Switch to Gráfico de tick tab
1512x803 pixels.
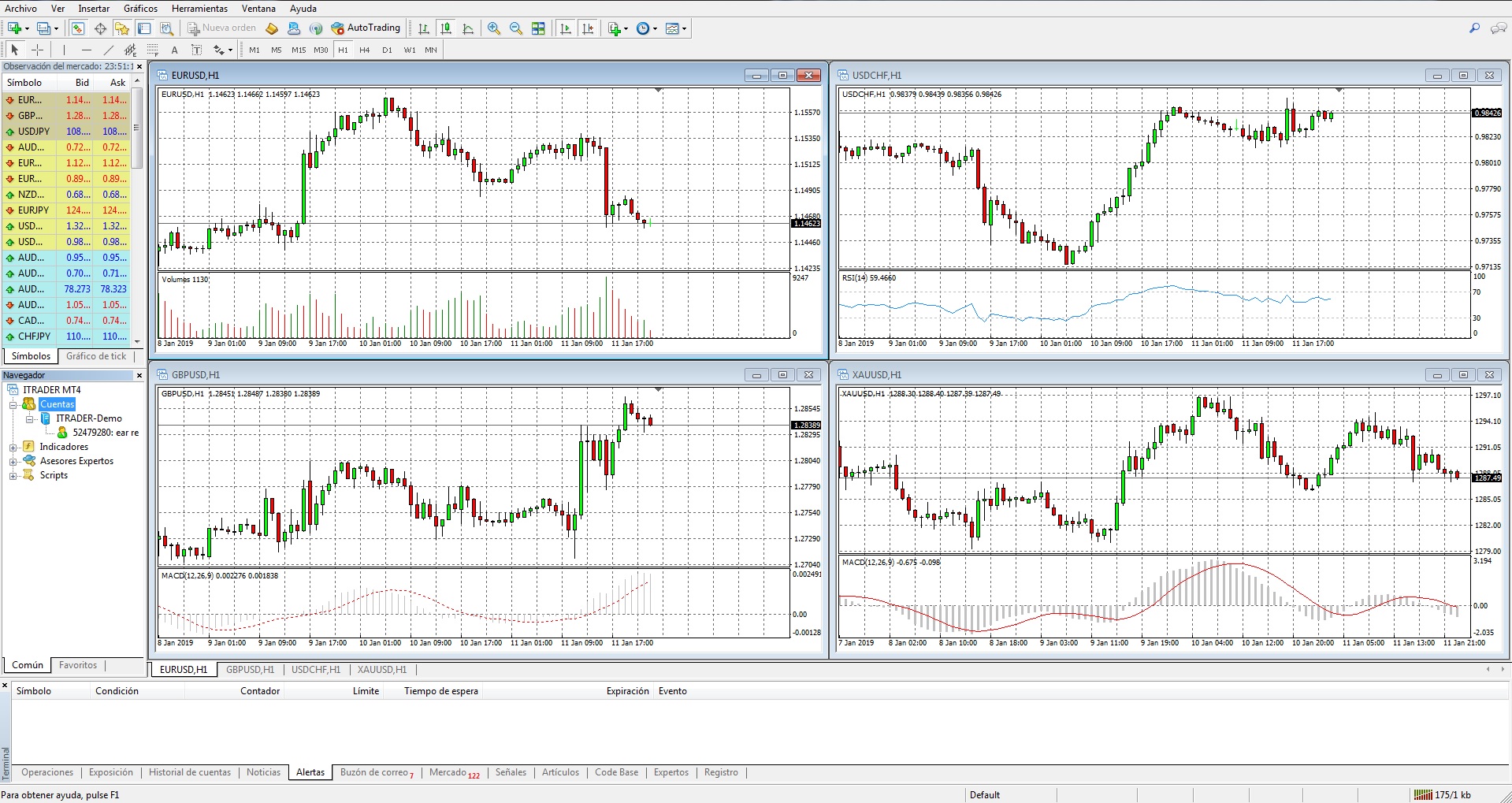(x=96, y=356)
